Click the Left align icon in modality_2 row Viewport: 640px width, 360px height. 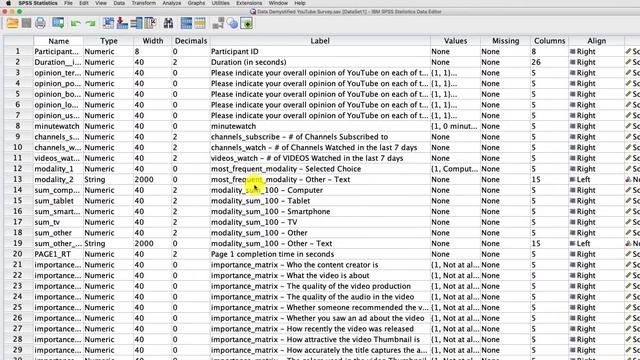(572, 180)
